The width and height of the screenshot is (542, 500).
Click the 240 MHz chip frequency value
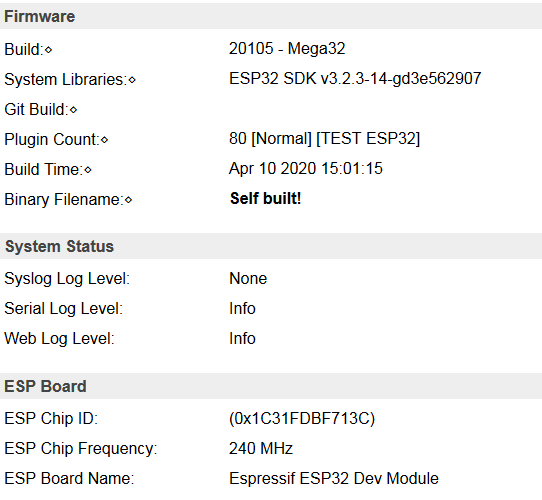tap(261, 448)
